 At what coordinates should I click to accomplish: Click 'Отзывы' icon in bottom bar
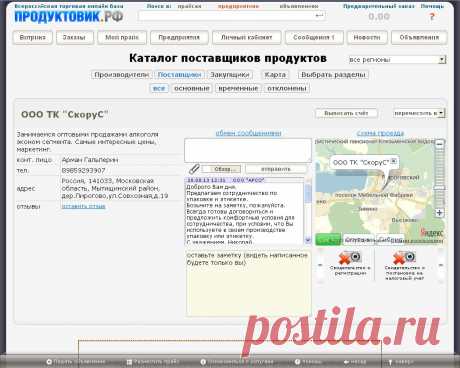297,361
